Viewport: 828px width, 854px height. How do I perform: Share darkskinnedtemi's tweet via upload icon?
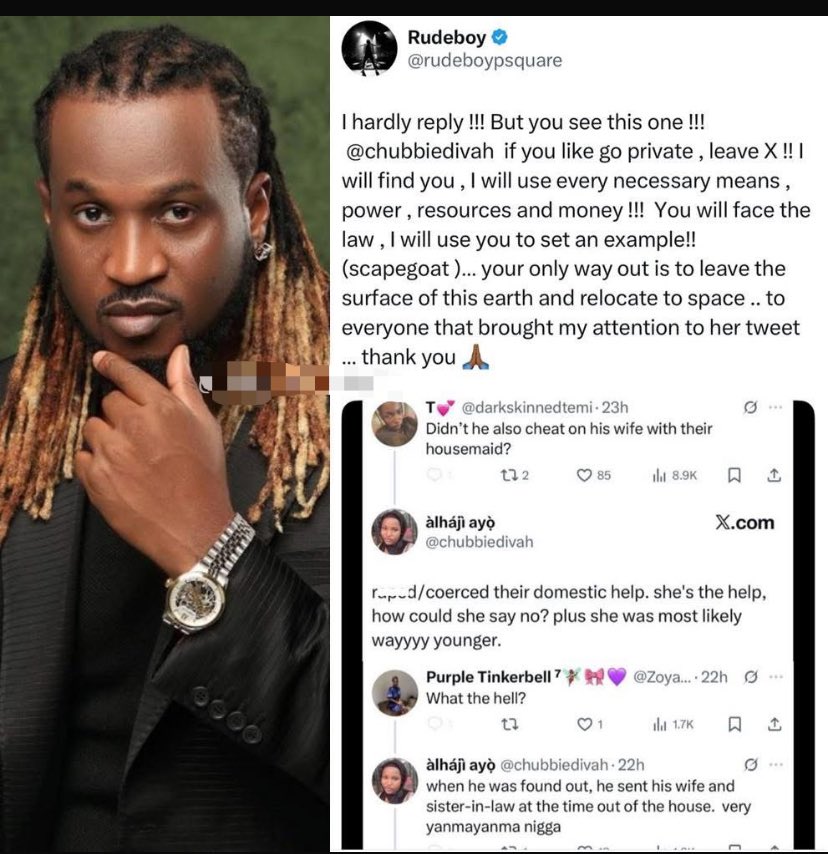click(x=774, y=475)
